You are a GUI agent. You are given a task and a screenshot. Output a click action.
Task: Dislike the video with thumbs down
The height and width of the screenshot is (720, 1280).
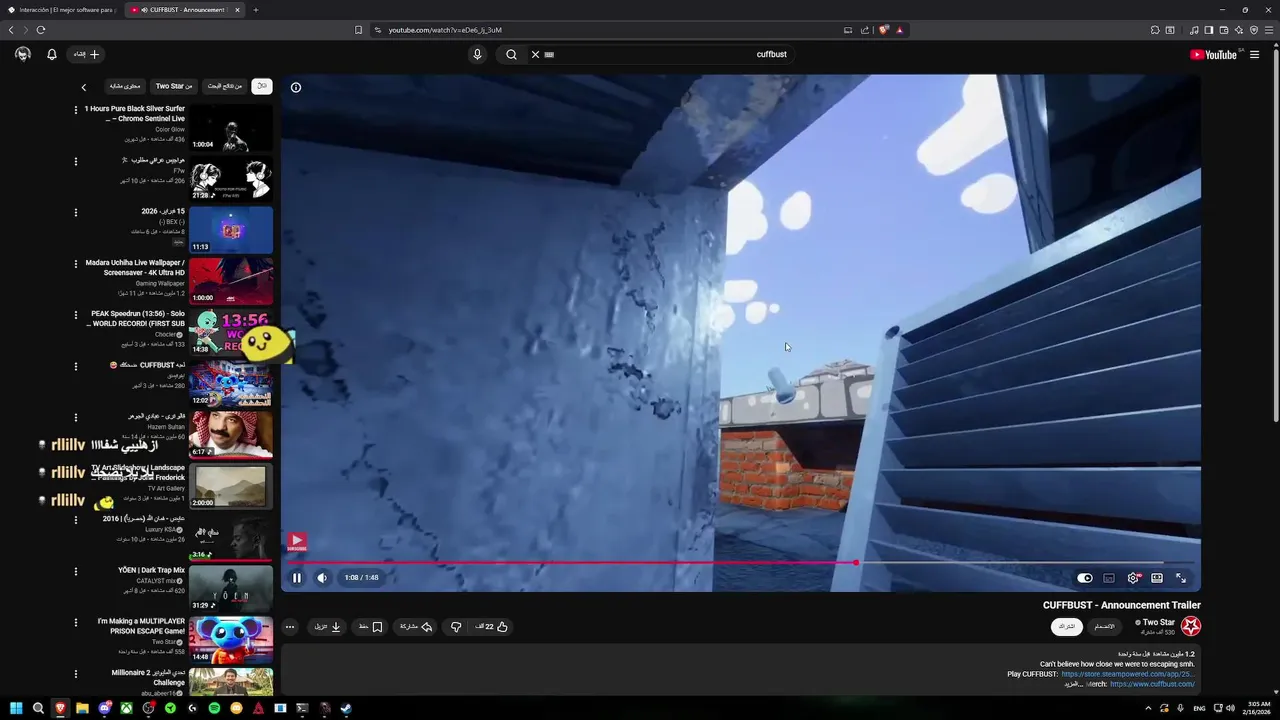tap(456, 627)
